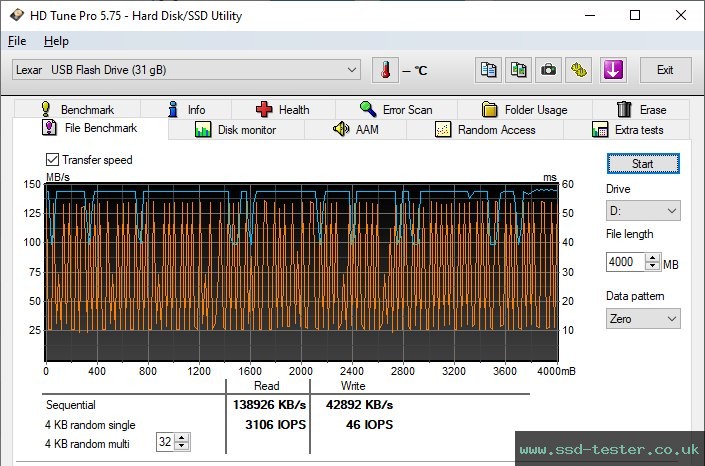
Task: Switch to the Erase tab
Action: (641, 109)
